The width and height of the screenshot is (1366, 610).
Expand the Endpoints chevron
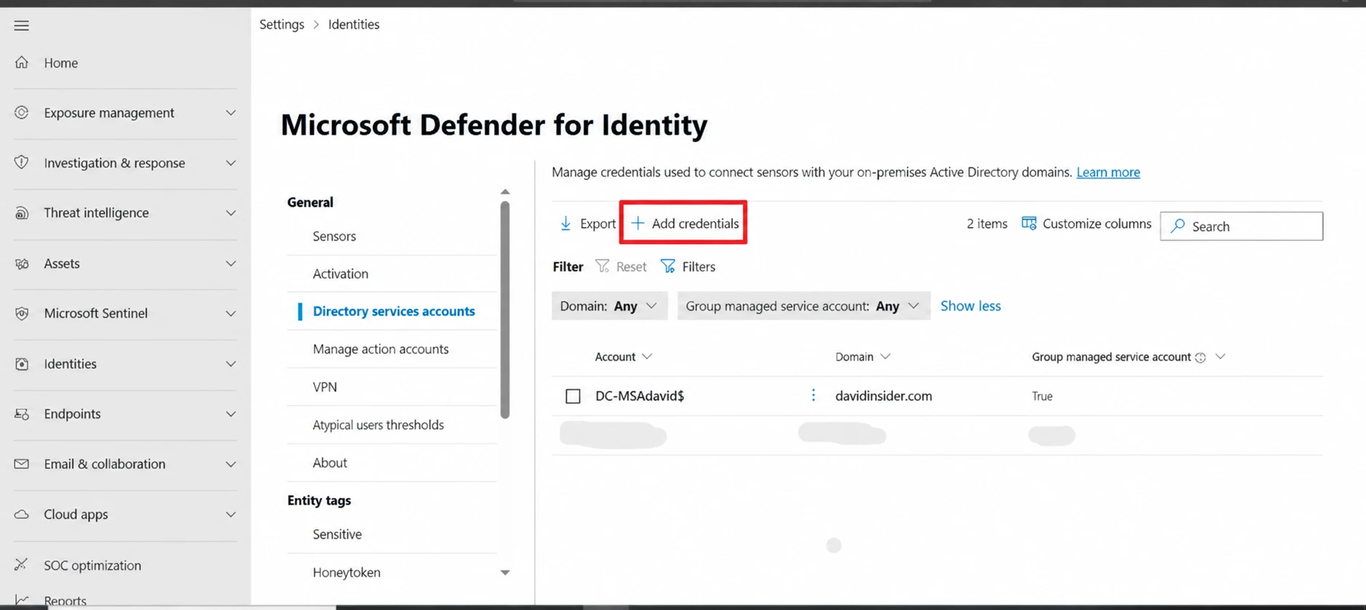click(x=231, y=414)
